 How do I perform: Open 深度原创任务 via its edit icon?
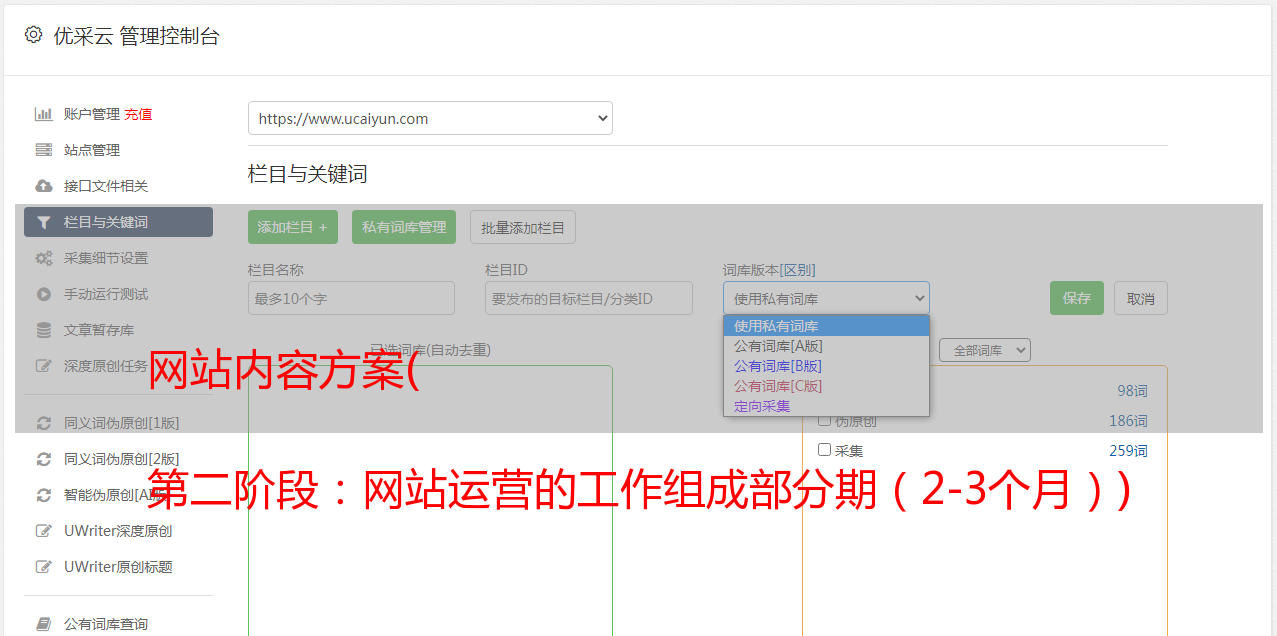[43, 366]
